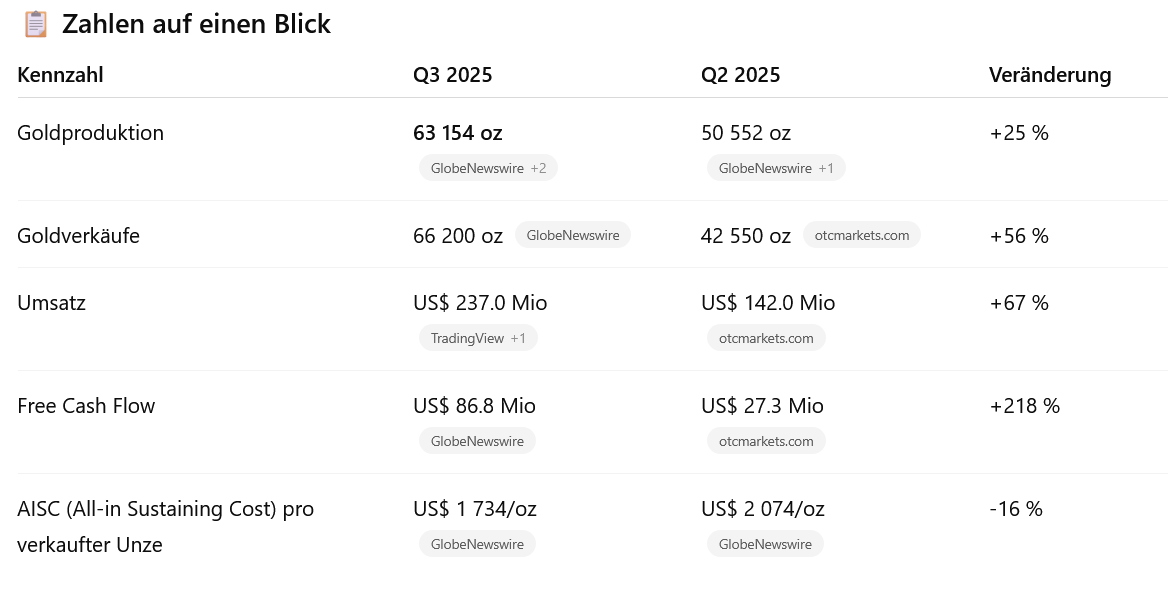This screenshot has height=592, width=1168.
Task: Click GlobeNewswire source under US$ 2 074/oz
Action: click(x=765, y=544)
